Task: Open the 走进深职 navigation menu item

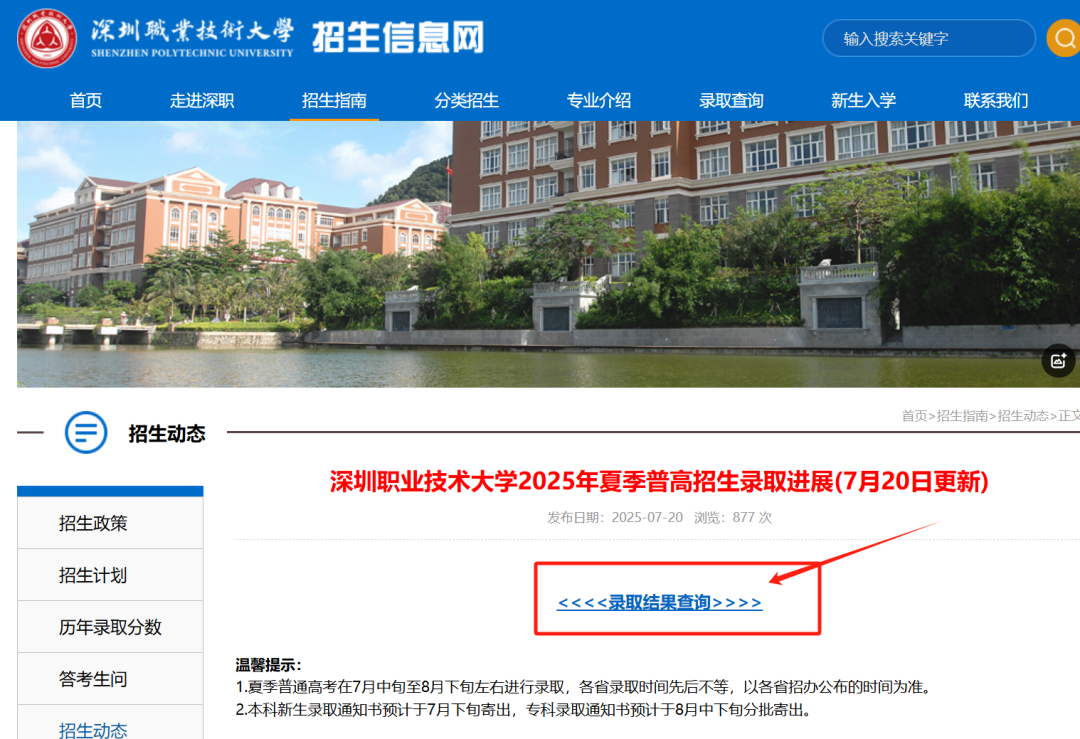Action: point(202,101)
